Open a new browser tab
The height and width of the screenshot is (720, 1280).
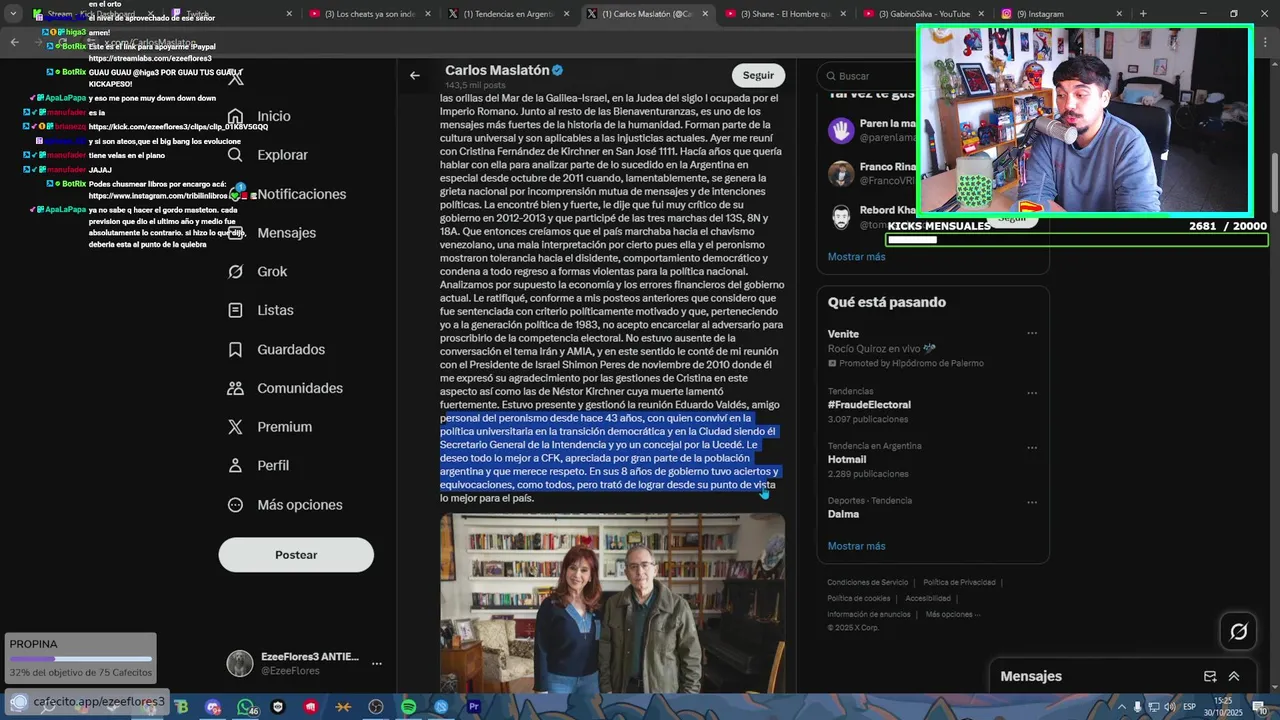tap(1143, 14)
